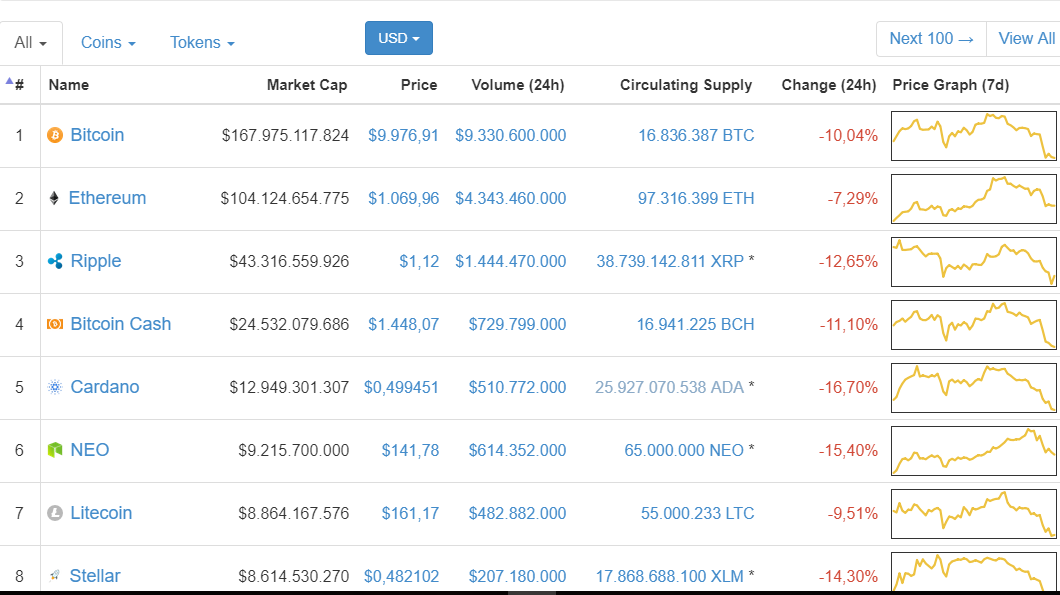Click the Bitcoin Cash logo icon
Viewport: 1060px width, 595px height.
(x=55, y=324)
